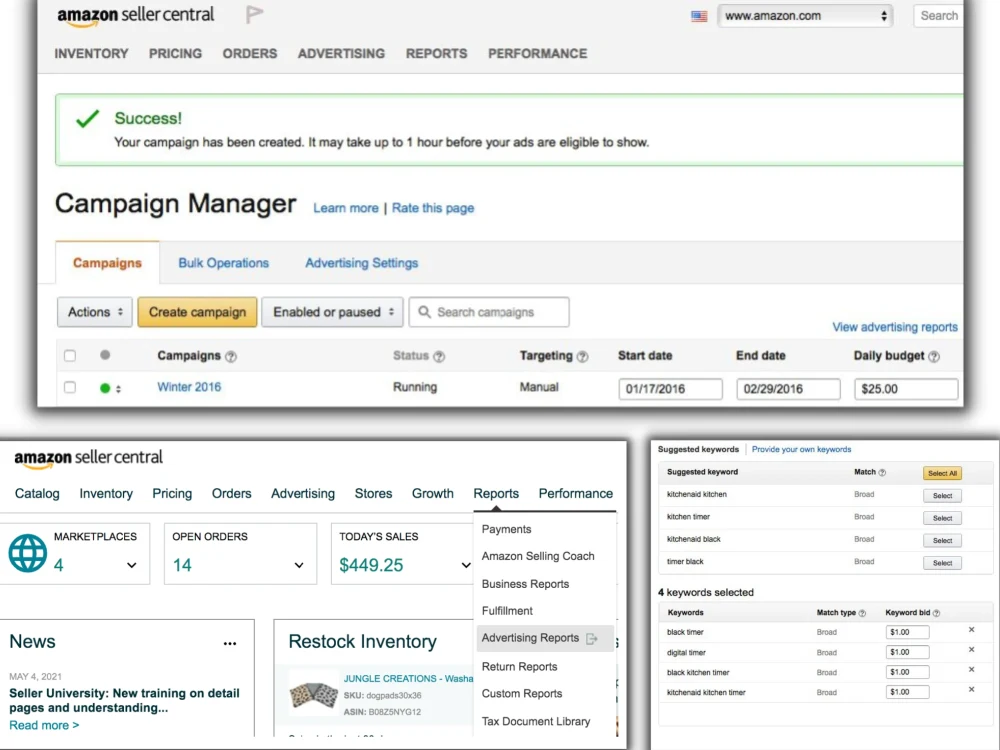Open REPORTS menu in top window
The image size is (1000, 750).
pos(436,54)
